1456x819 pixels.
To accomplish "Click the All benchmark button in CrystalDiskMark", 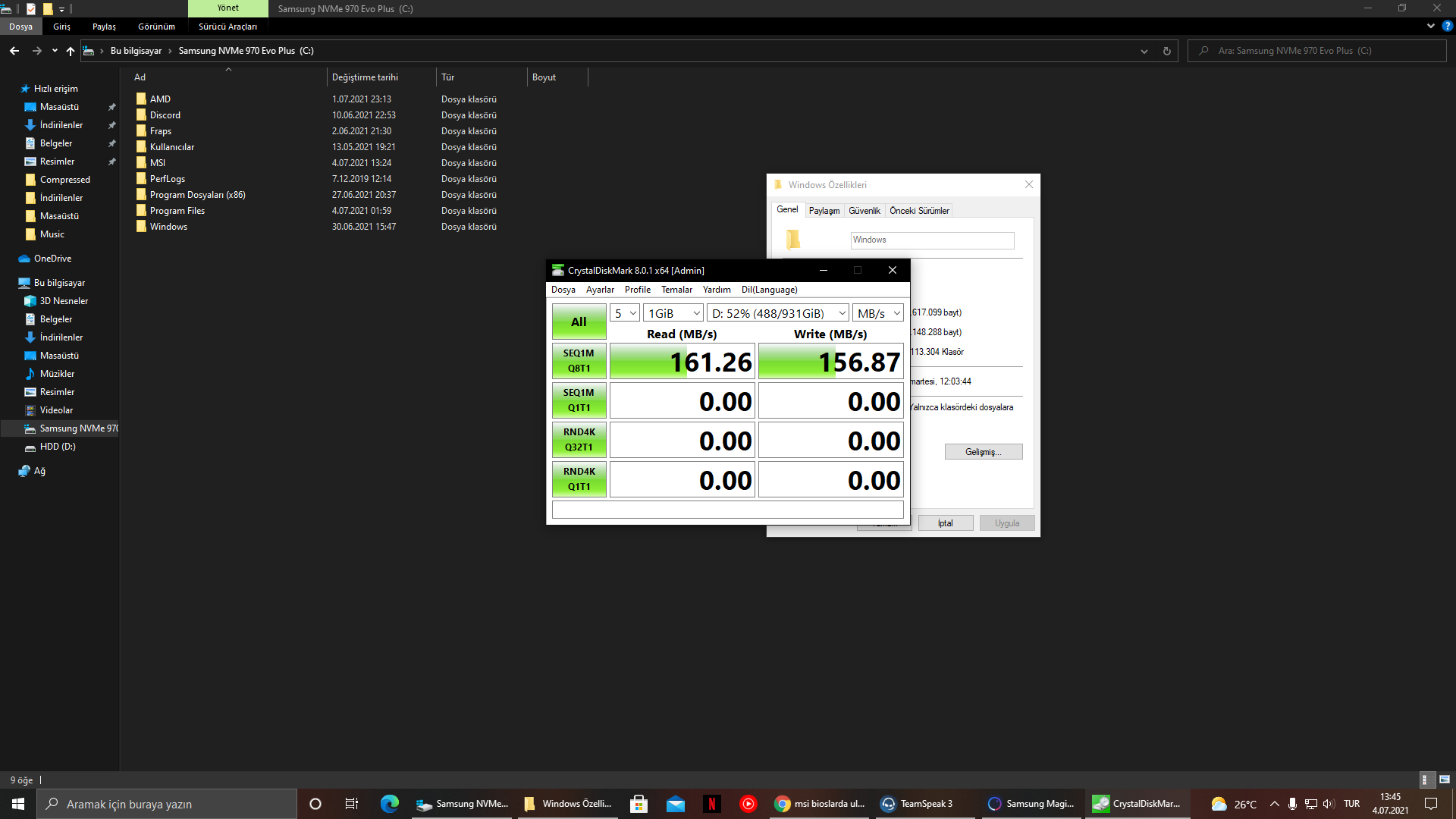I will (x=579, y=322).
